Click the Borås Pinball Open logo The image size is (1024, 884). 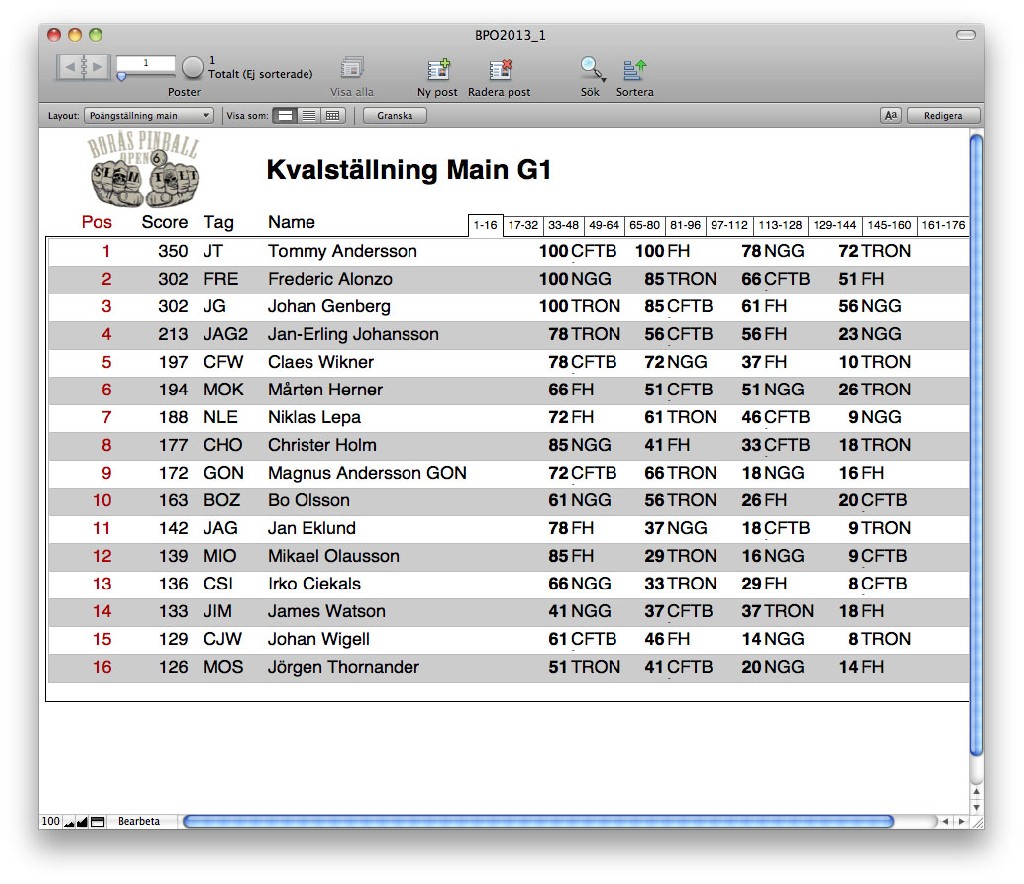coord(144,169)
